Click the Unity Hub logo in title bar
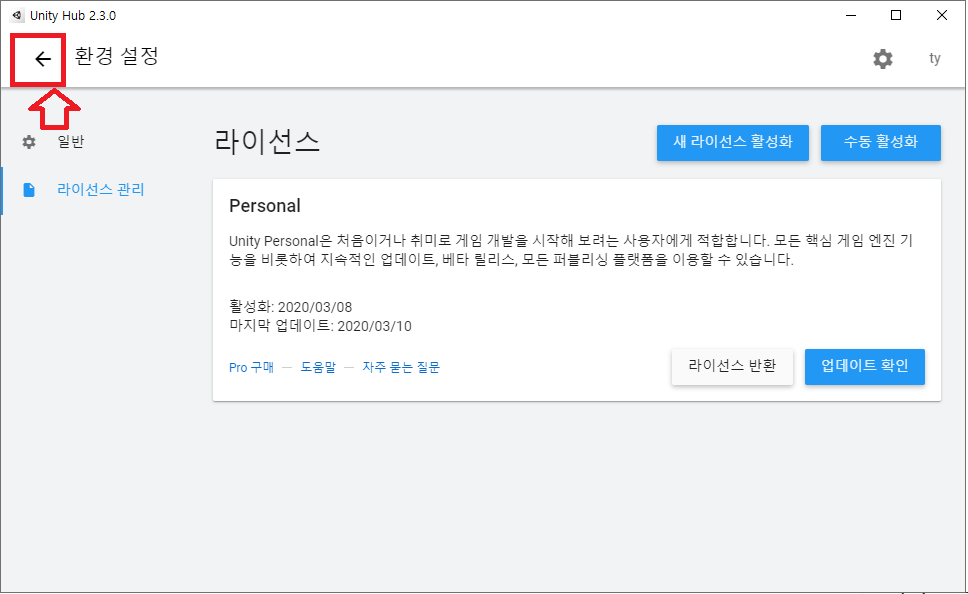 pyautogui.click(x=17, y=15)
